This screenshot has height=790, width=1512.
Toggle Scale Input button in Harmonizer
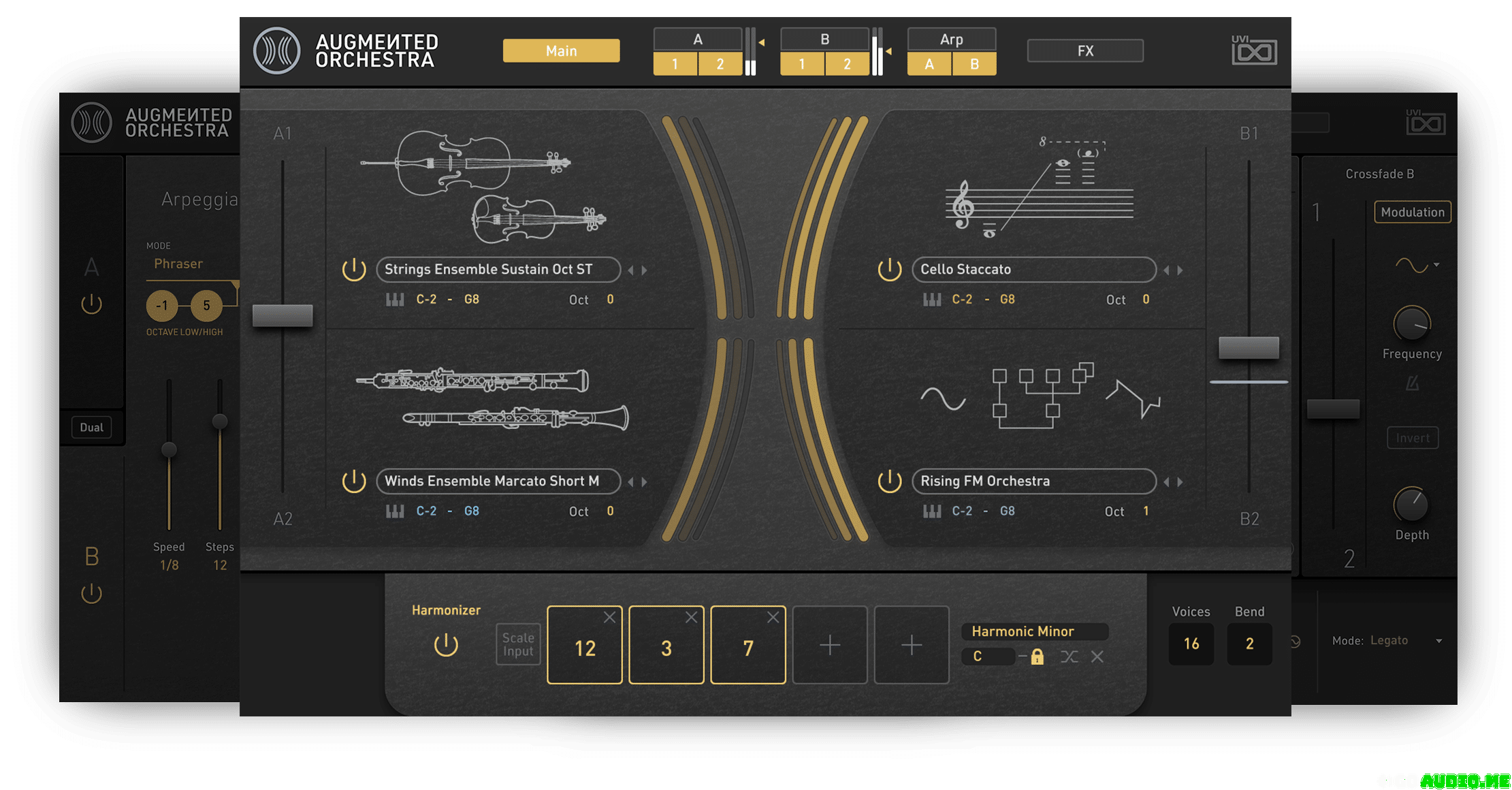[x=518, y=644]
